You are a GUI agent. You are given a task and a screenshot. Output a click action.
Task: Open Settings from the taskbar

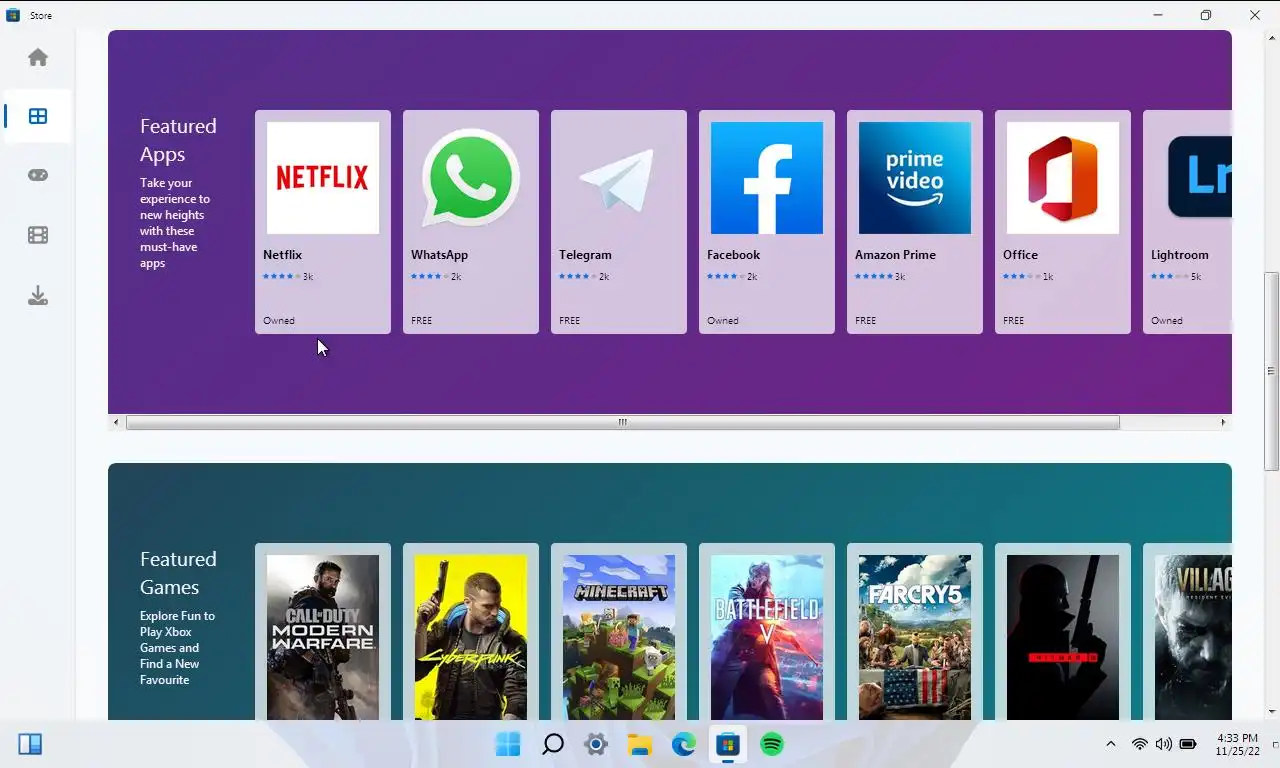pyautogui.click(x=596, y=744)
